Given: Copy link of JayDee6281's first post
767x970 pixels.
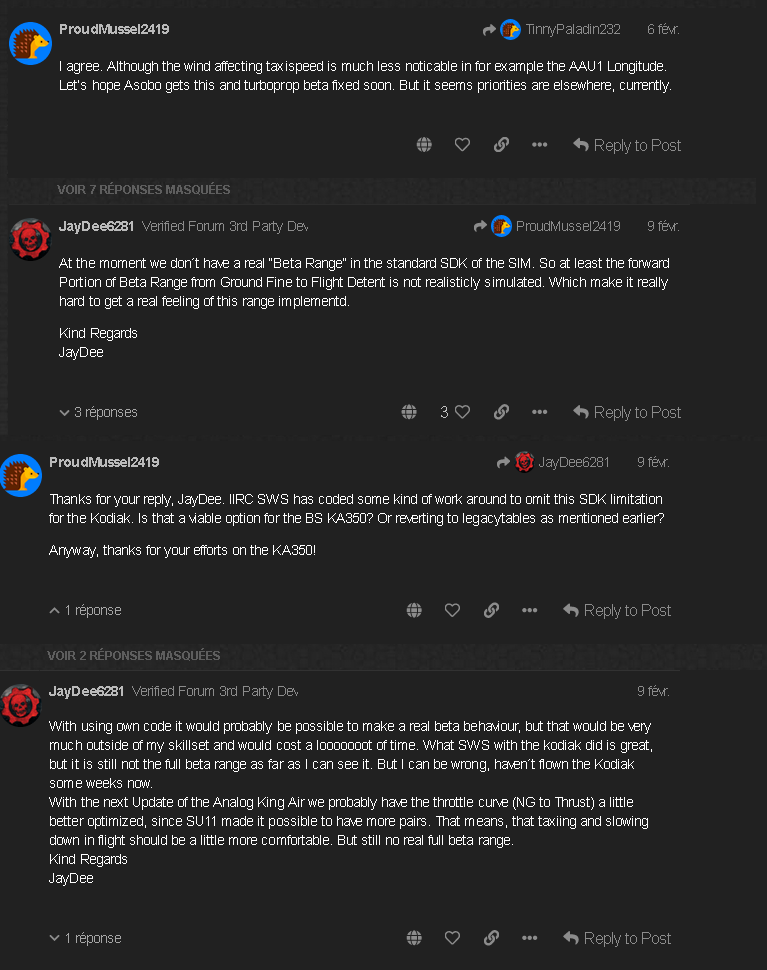Looking at the screenshot, I should (x=501, y=412).
